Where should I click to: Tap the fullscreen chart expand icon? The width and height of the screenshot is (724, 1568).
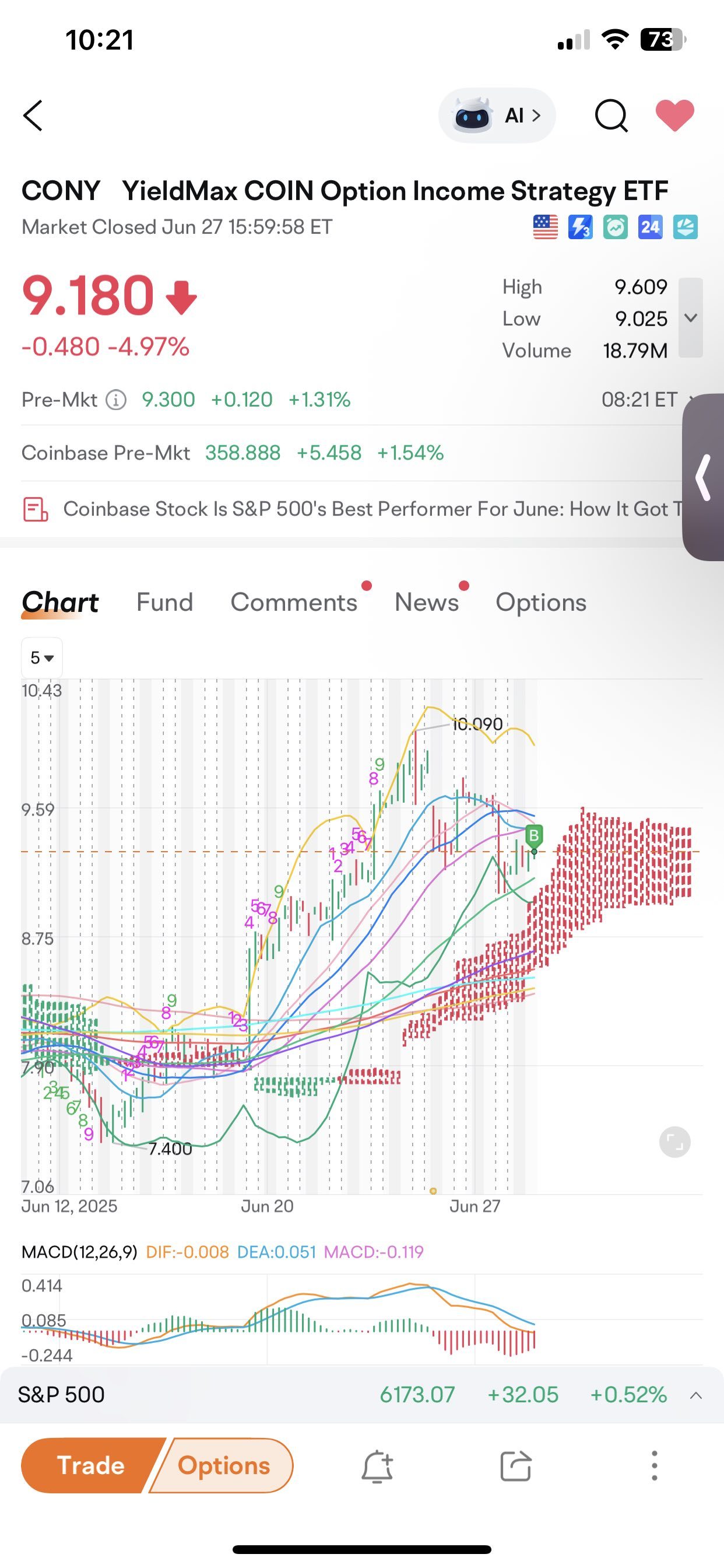point(674,1142)
